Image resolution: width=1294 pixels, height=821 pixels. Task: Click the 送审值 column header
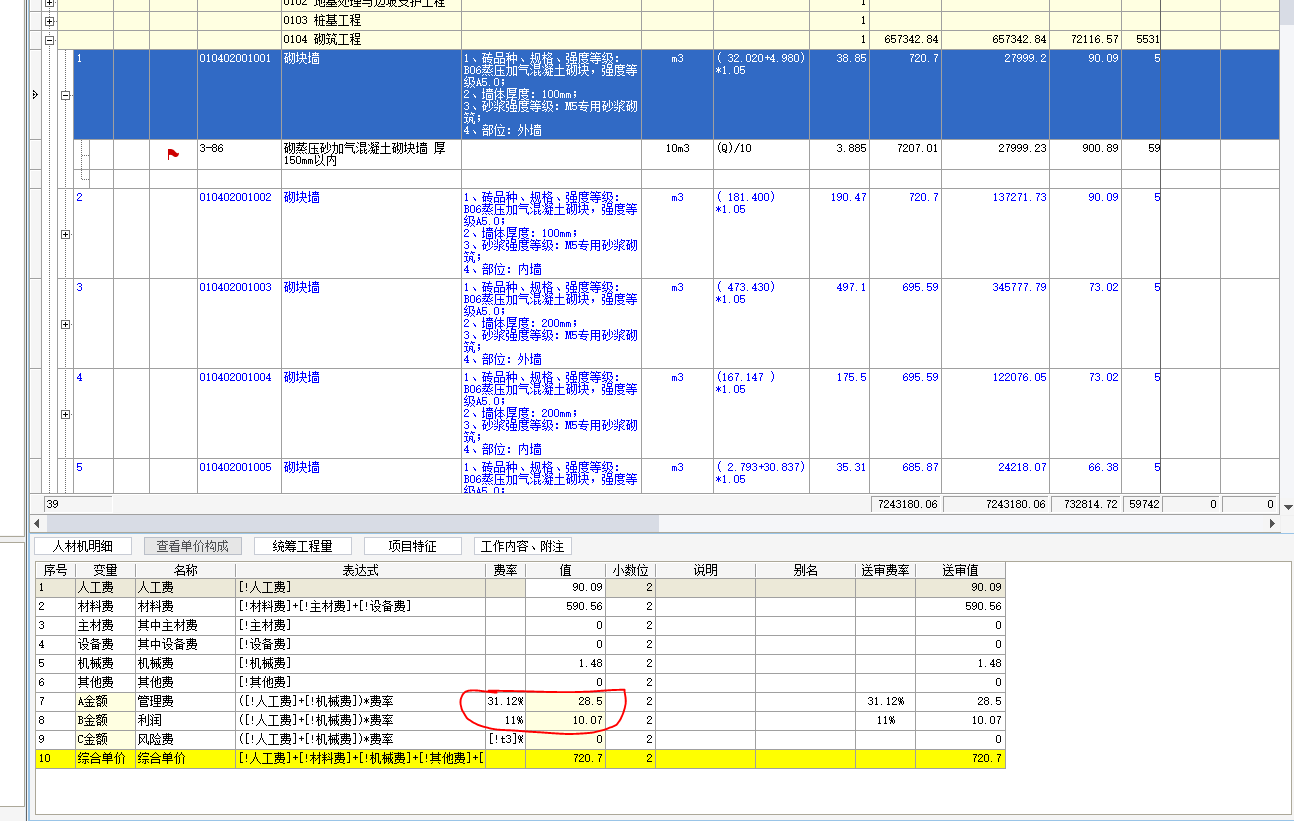(960, 570)
